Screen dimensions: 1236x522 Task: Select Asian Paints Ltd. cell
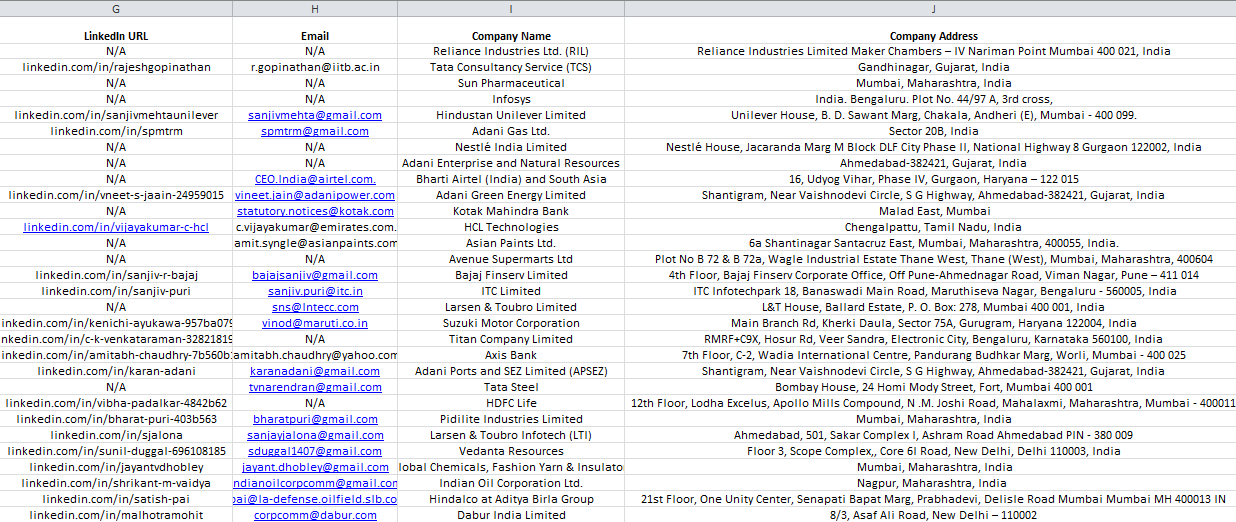click(x=511, y=243)
